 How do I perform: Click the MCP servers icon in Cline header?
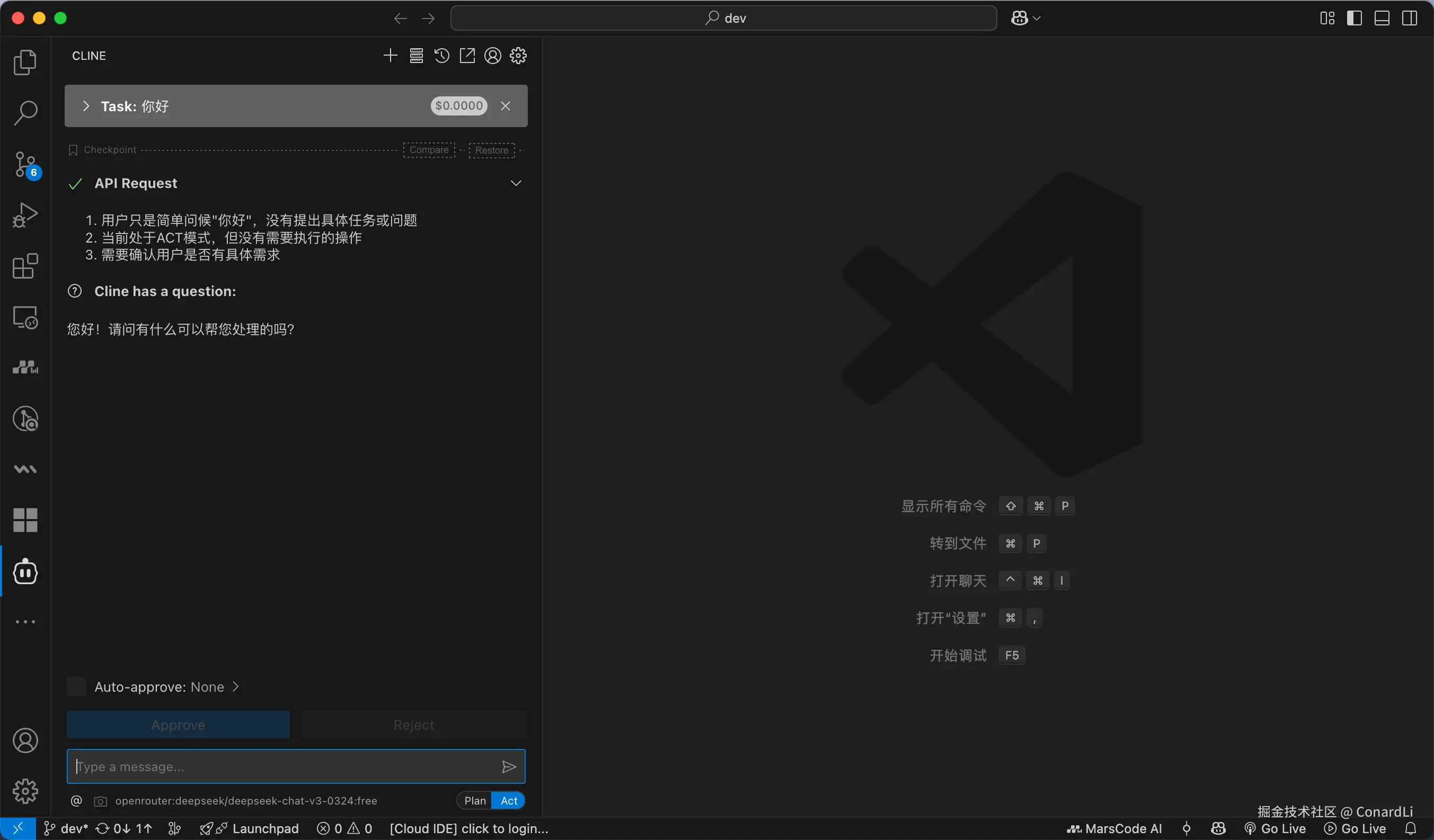[x=416, y=56]
